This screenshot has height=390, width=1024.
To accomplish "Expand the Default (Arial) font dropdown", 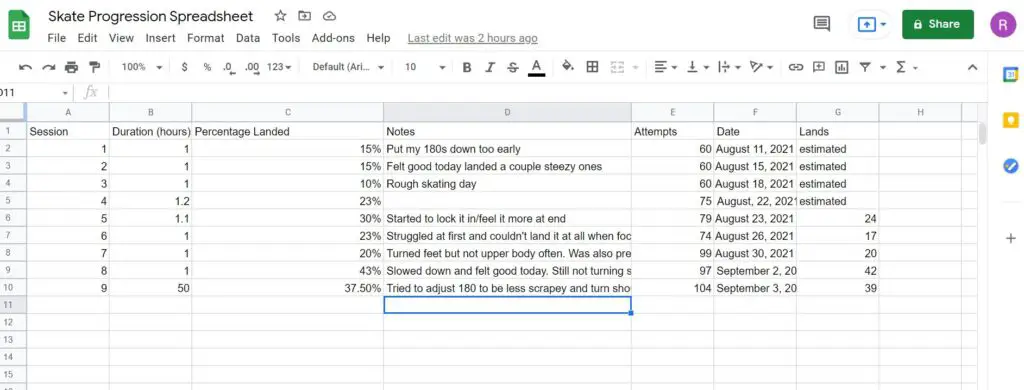I will (x=348, y=67).
